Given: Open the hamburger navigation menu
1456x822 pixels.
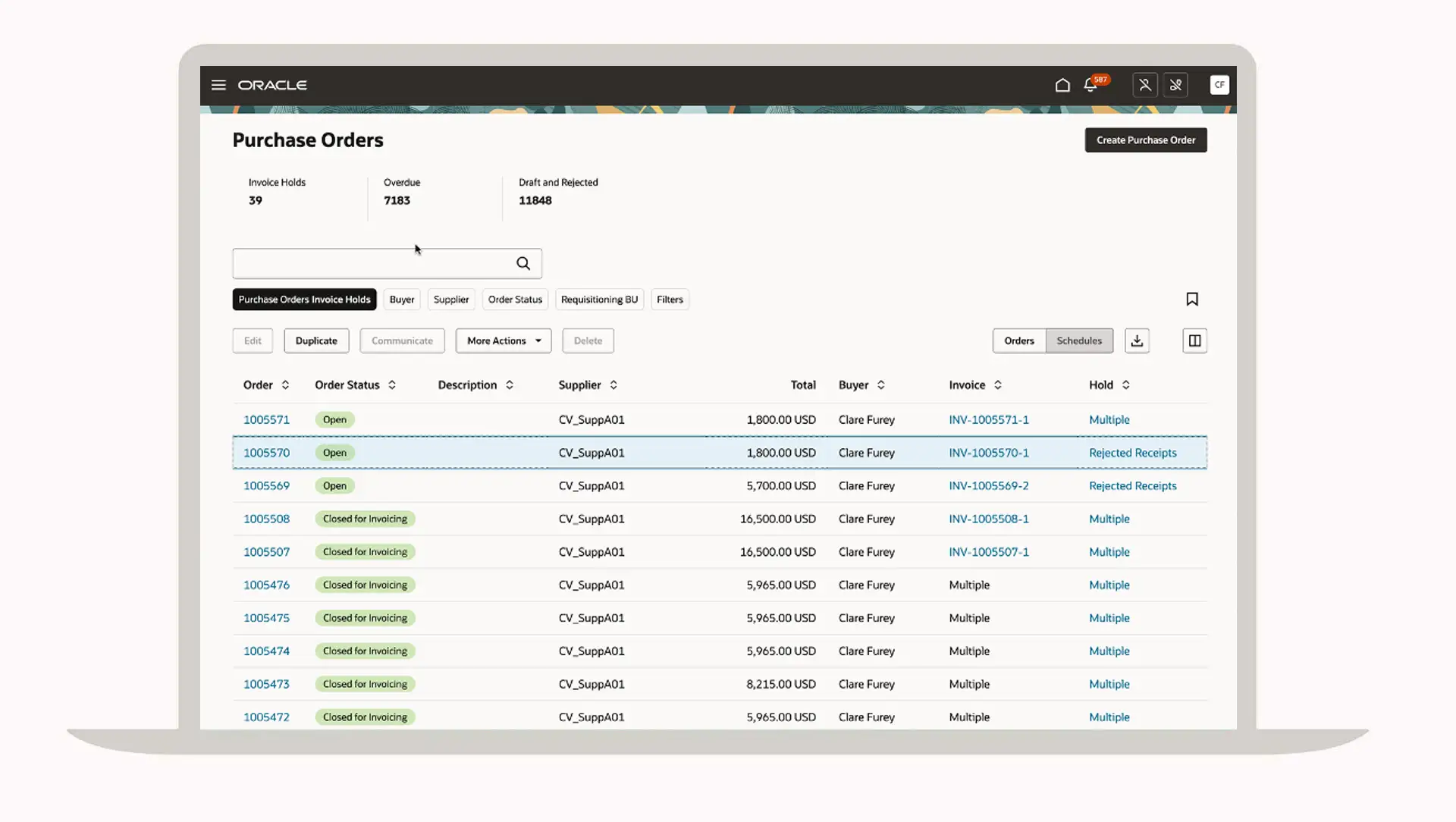Looking at the screenshot, I should pyautogui.click(x=218, y=85).
